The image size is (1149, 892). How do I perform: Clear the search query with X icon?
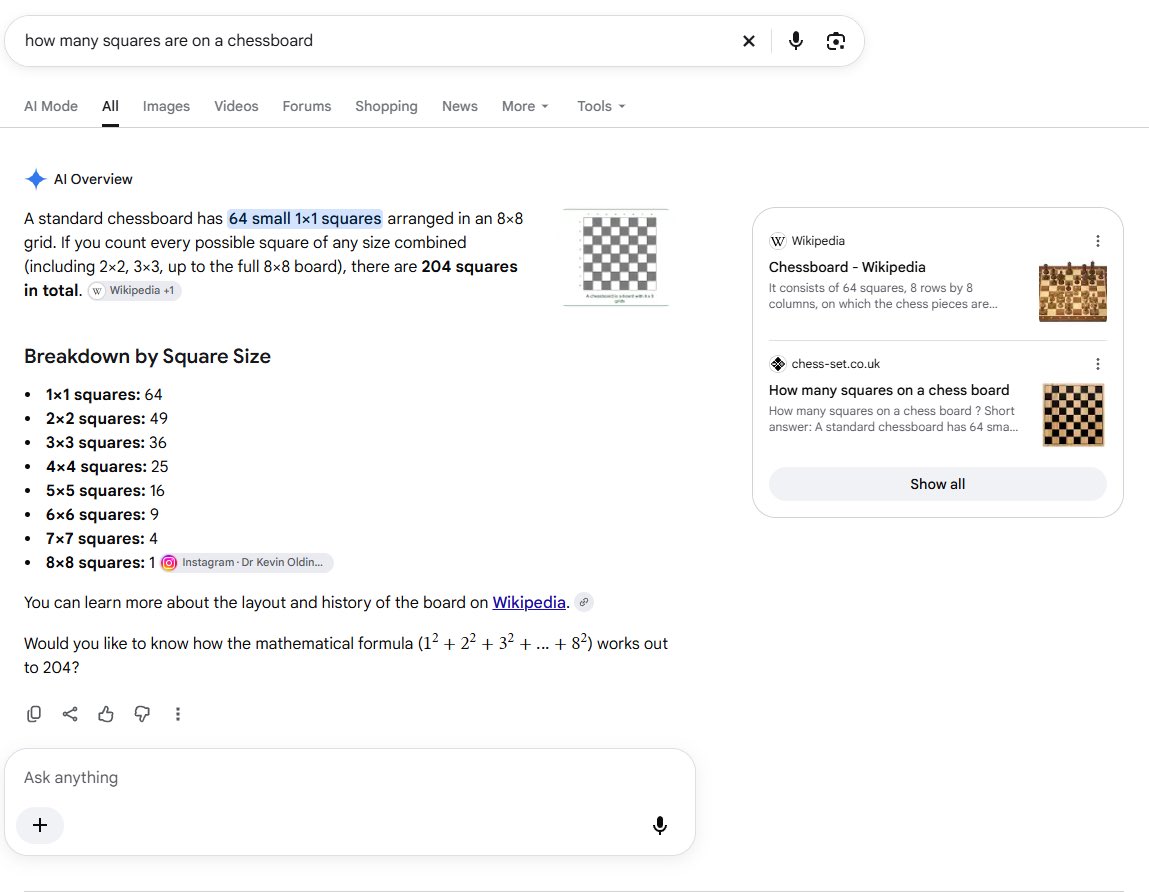pyautogui.click(x=748, y=41)
